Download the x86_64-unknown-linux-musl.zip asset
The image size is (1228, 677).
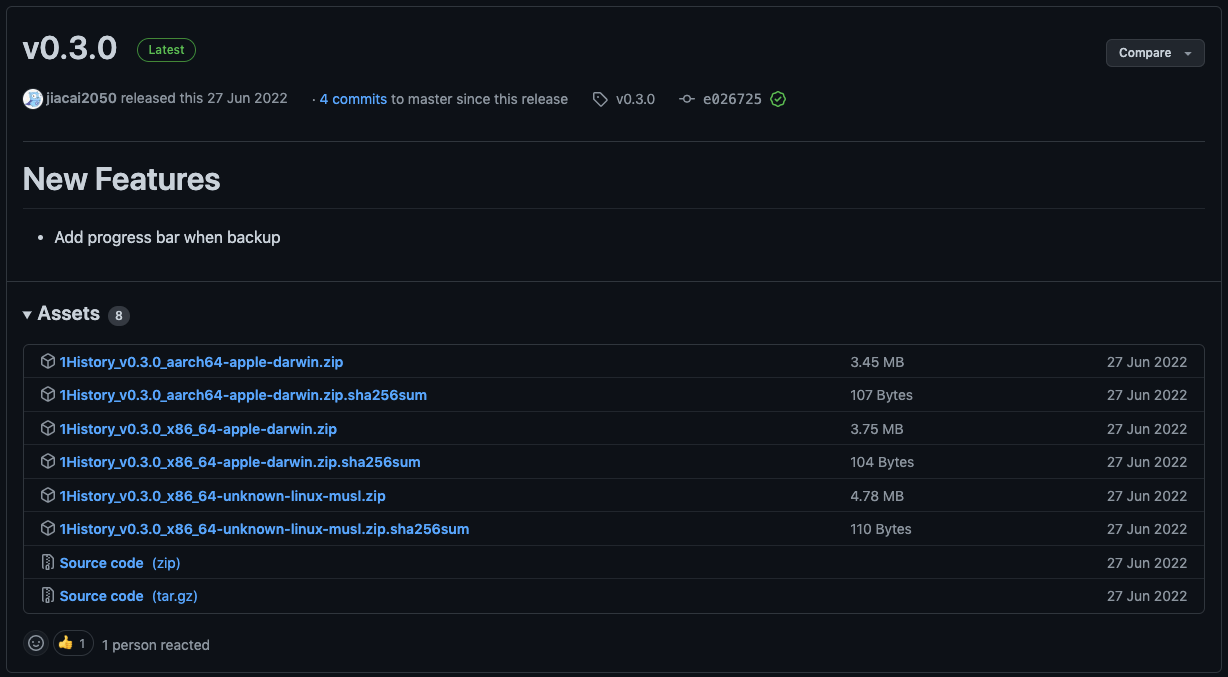click(x=222, y=495)
